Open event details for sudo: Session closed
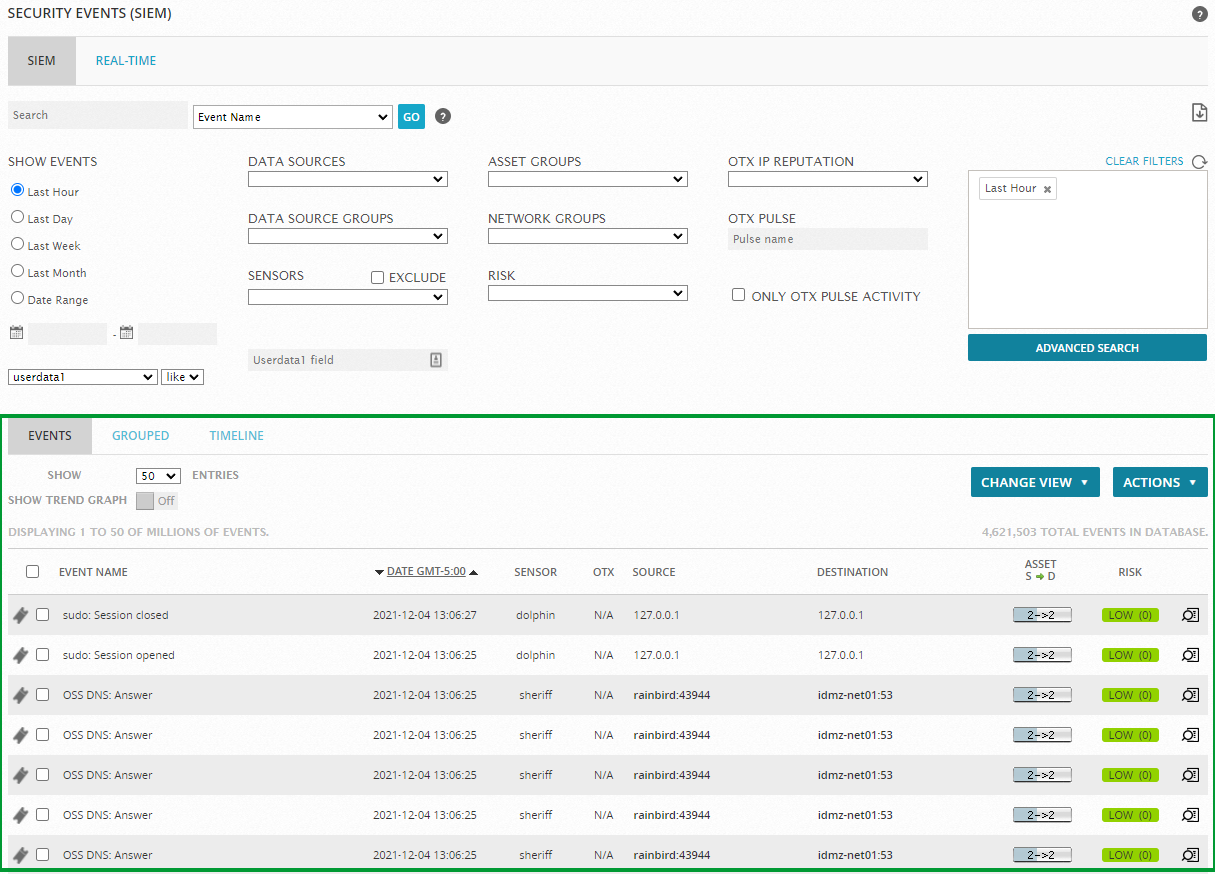The image size is (1215, 874). [1190, 615]
